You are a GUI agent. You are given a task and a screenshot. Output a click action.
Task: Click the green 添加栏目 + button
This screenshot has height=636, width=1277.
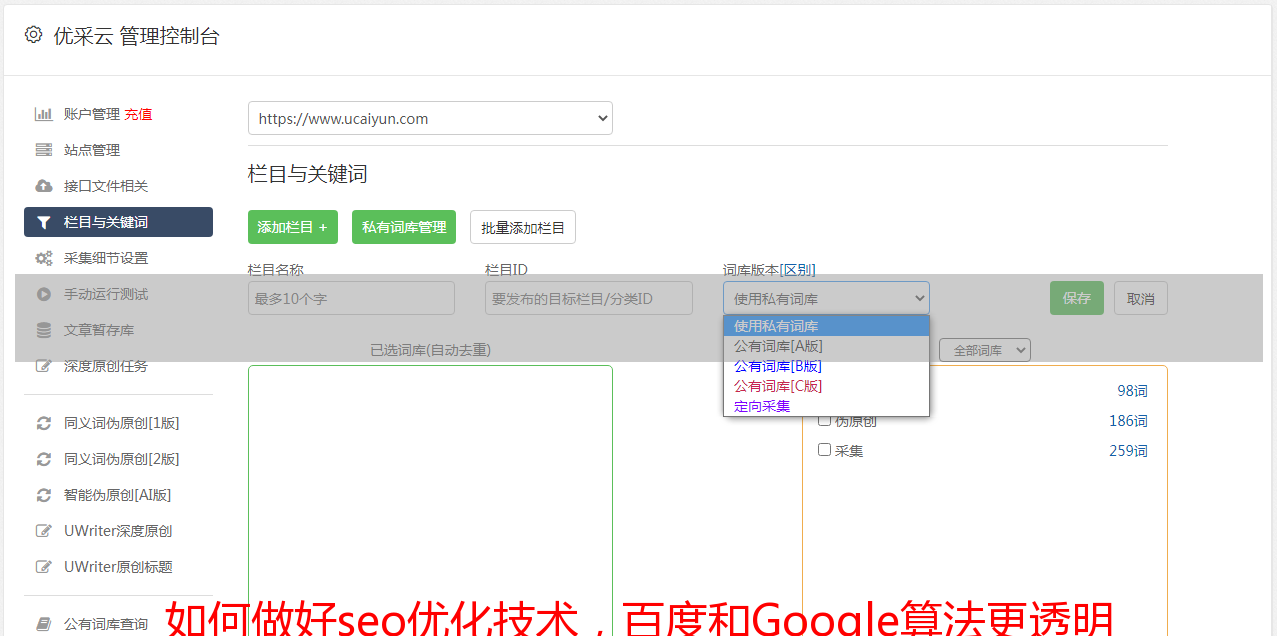[293, 227]
